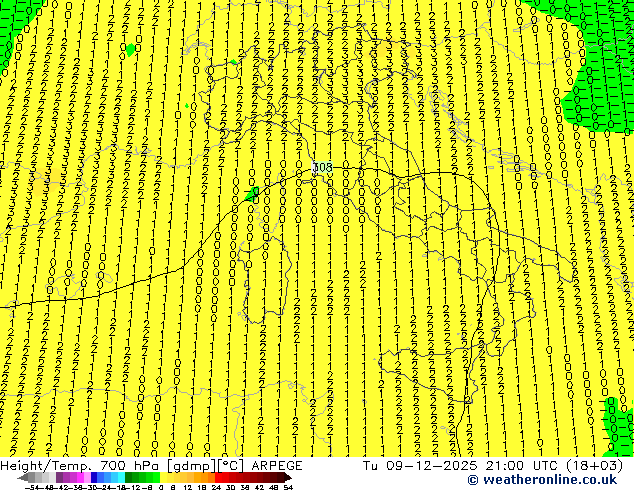The height and width of the screenshot is (490, 634).
Task: Click the dark green -18 swatch in the legend
Action: click(129, 477)
